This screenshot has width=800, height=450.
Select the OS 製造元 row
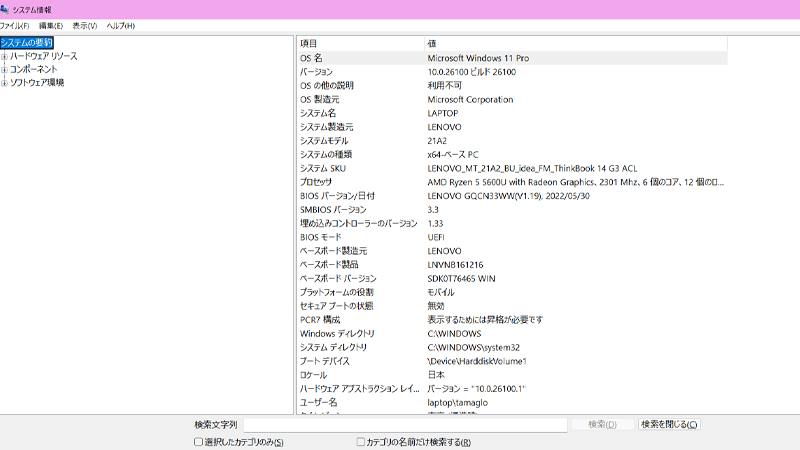[x=512, y=99]
